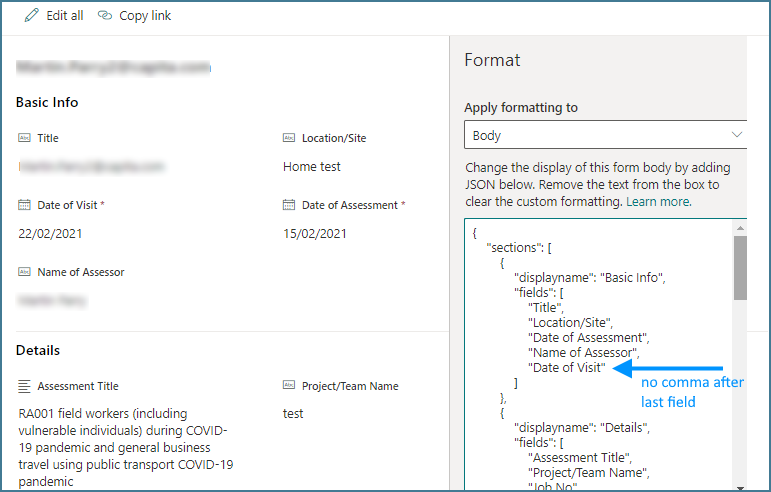Click the Assessment Title multiline text icon
Viewport: 771px width, 492px height.
tap(24, 386)
